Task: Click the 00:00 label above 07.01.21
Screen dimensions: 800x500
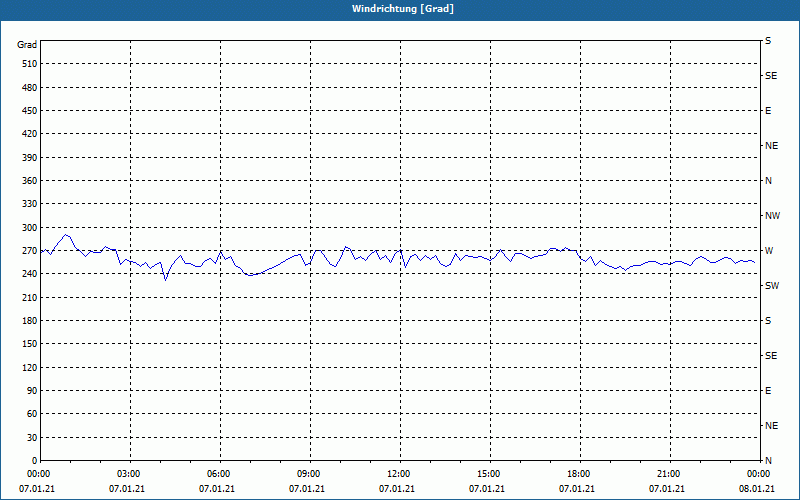Action: coord(38,474)
